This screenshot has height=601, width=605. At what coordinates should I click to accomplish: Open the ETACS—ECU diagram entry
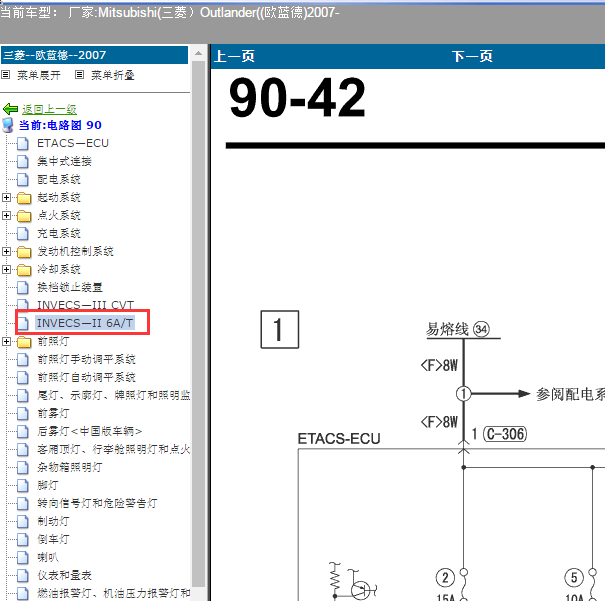(x=73, y=143)
